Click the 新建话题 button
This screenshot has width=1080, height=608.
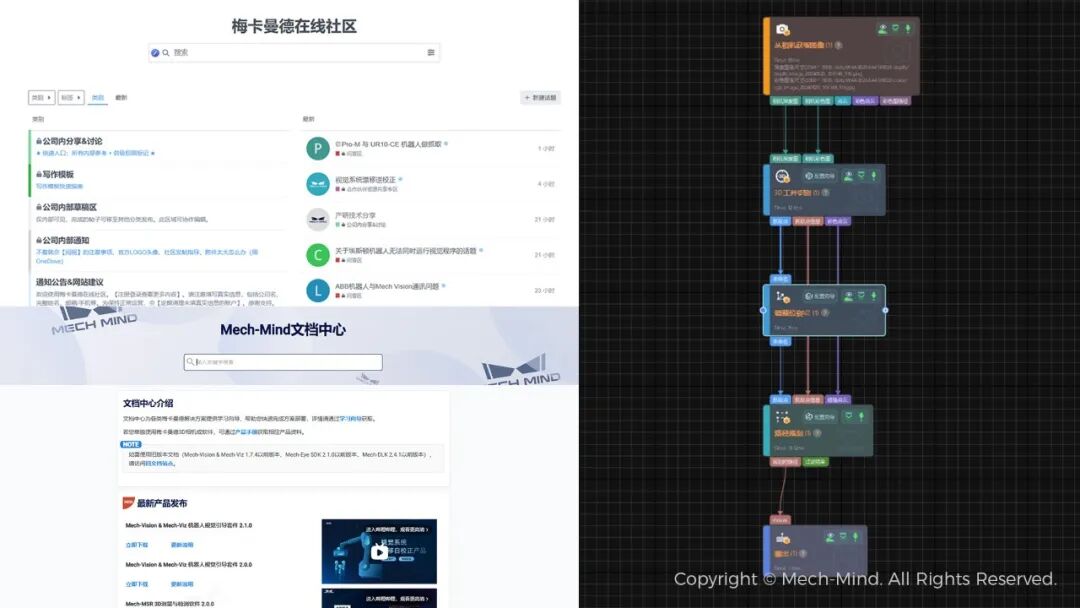click(x=540, y=97)
